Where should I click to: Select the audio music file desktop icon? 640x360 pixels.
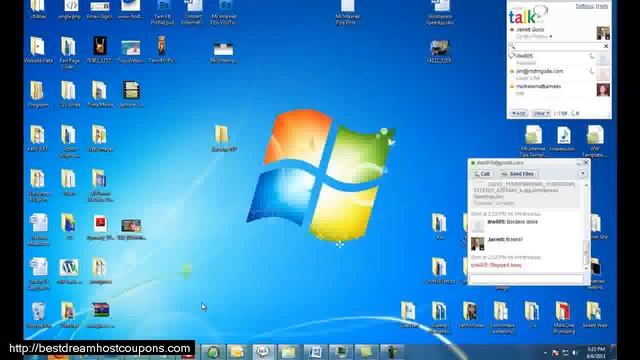click(563, 138)
